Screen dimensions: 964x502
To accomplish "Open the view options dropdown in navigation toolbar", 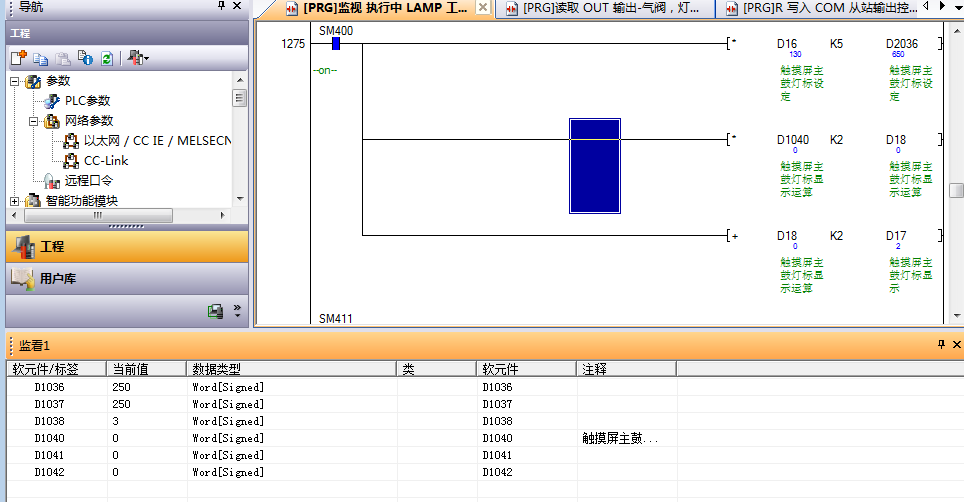I will (x=139, y=59).
